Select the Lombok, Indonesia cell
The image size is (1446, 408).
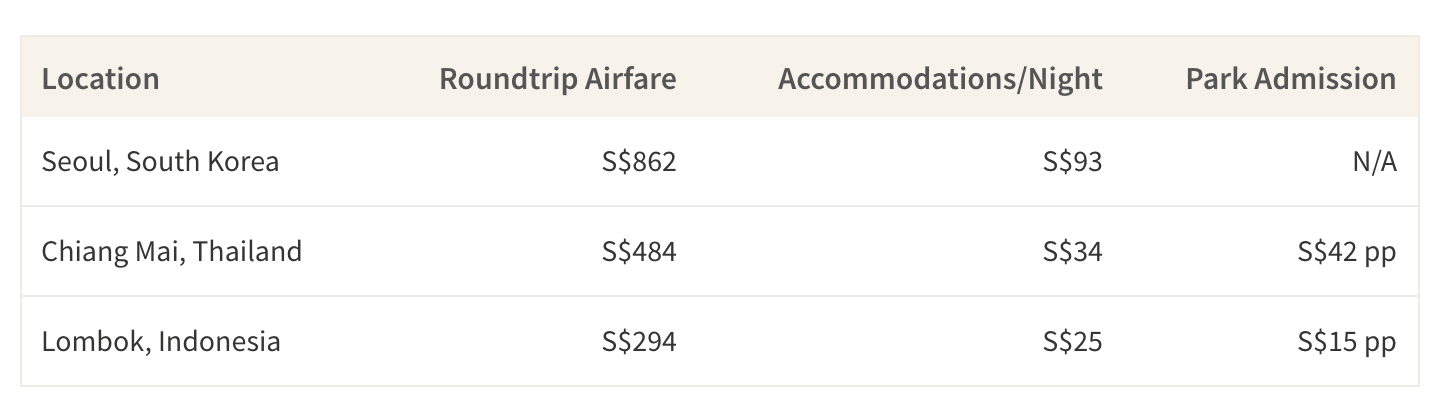[x=161, y=341]
